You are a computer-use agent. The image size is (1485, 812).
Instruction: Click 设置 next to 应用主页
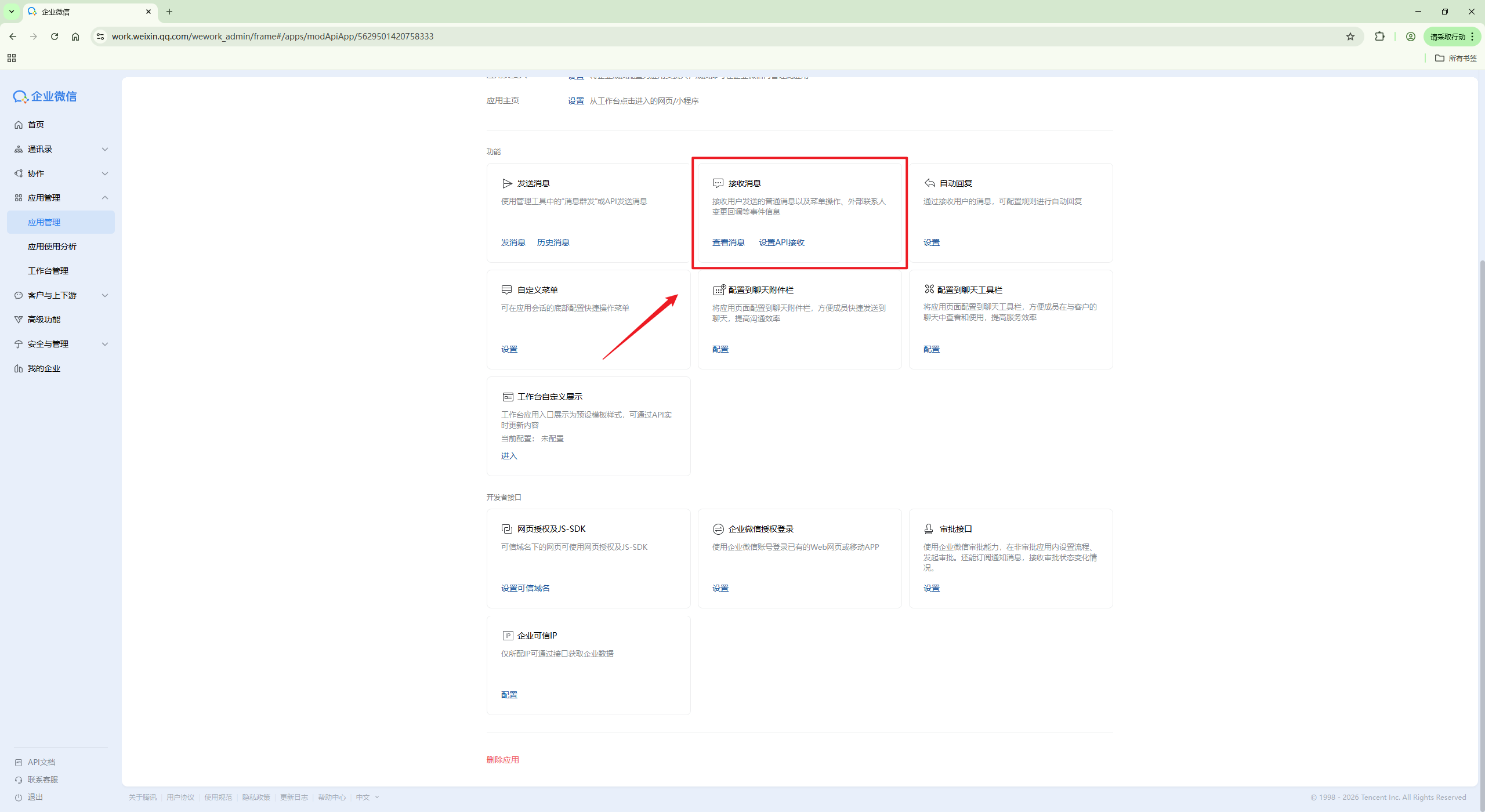click(x=576, y=101)
